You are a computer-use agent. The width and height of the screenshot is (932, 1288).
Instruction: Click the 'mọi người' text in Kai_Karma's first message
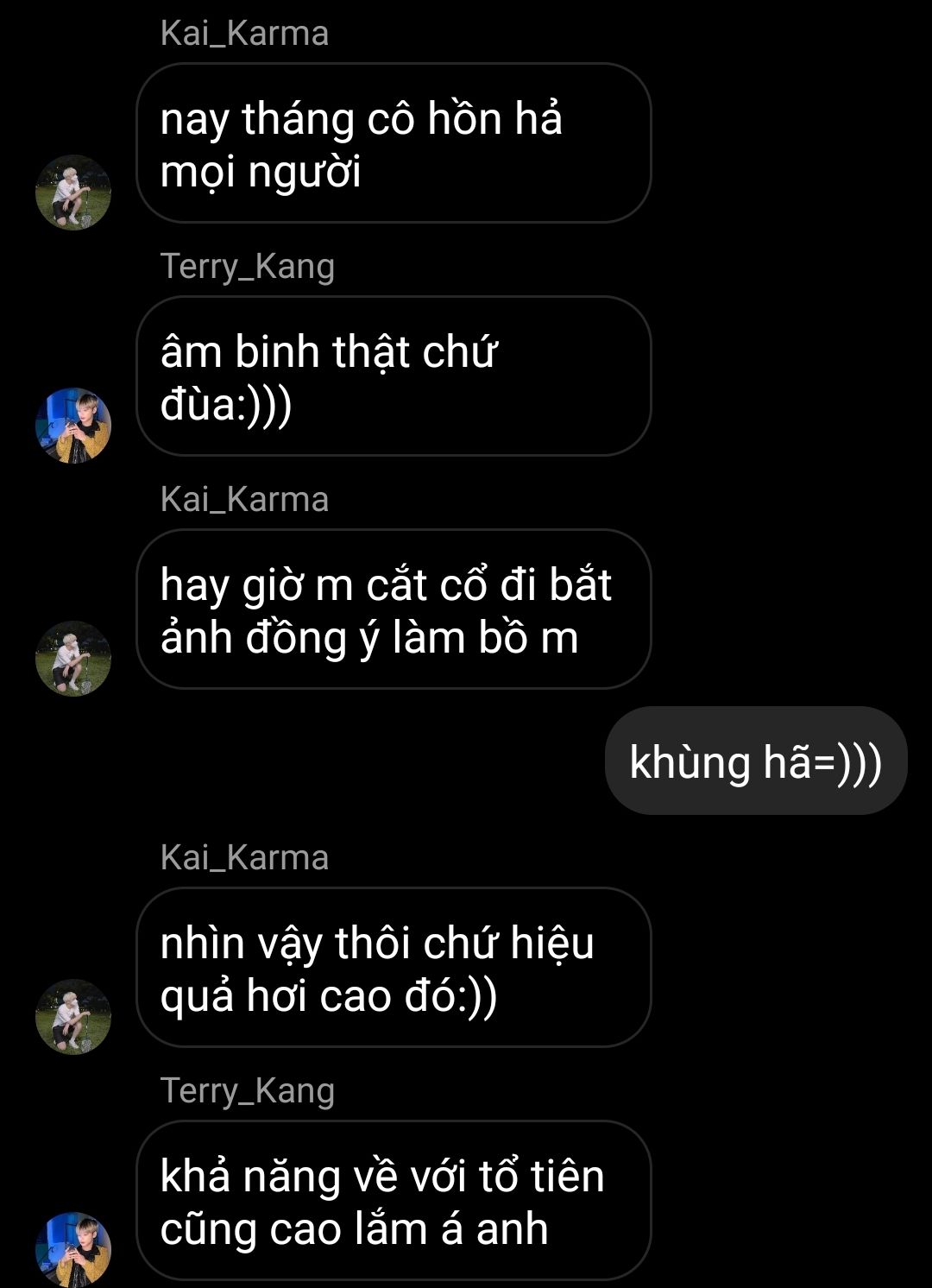coord(261,173)
